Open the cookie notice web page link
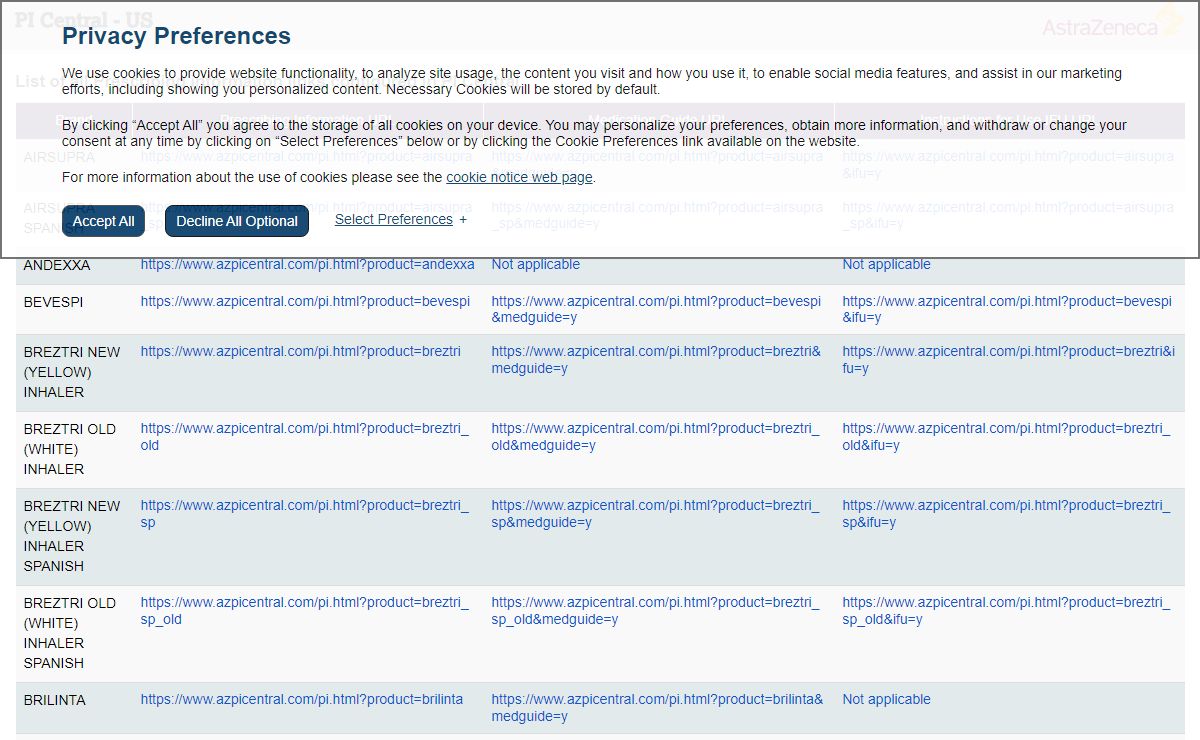 519,177
